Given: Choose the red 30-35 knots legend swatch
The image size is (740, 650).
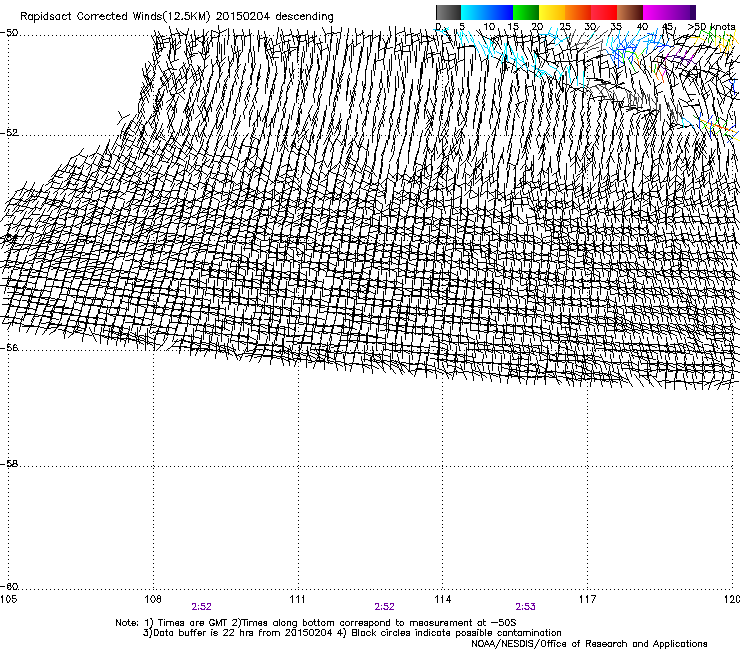Looking at the screenshot, I should tap(604, 12).
